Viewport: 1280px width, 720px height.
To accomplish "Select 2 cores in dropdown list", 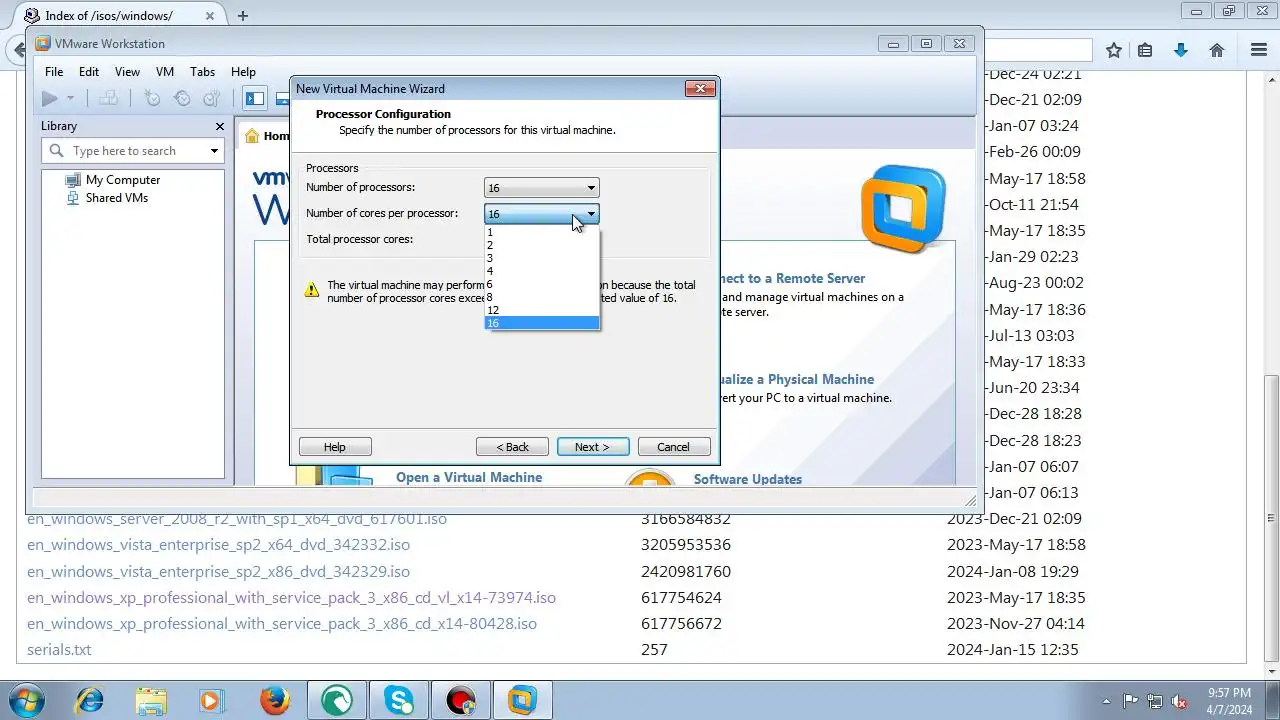I will (x=541, y=245).
